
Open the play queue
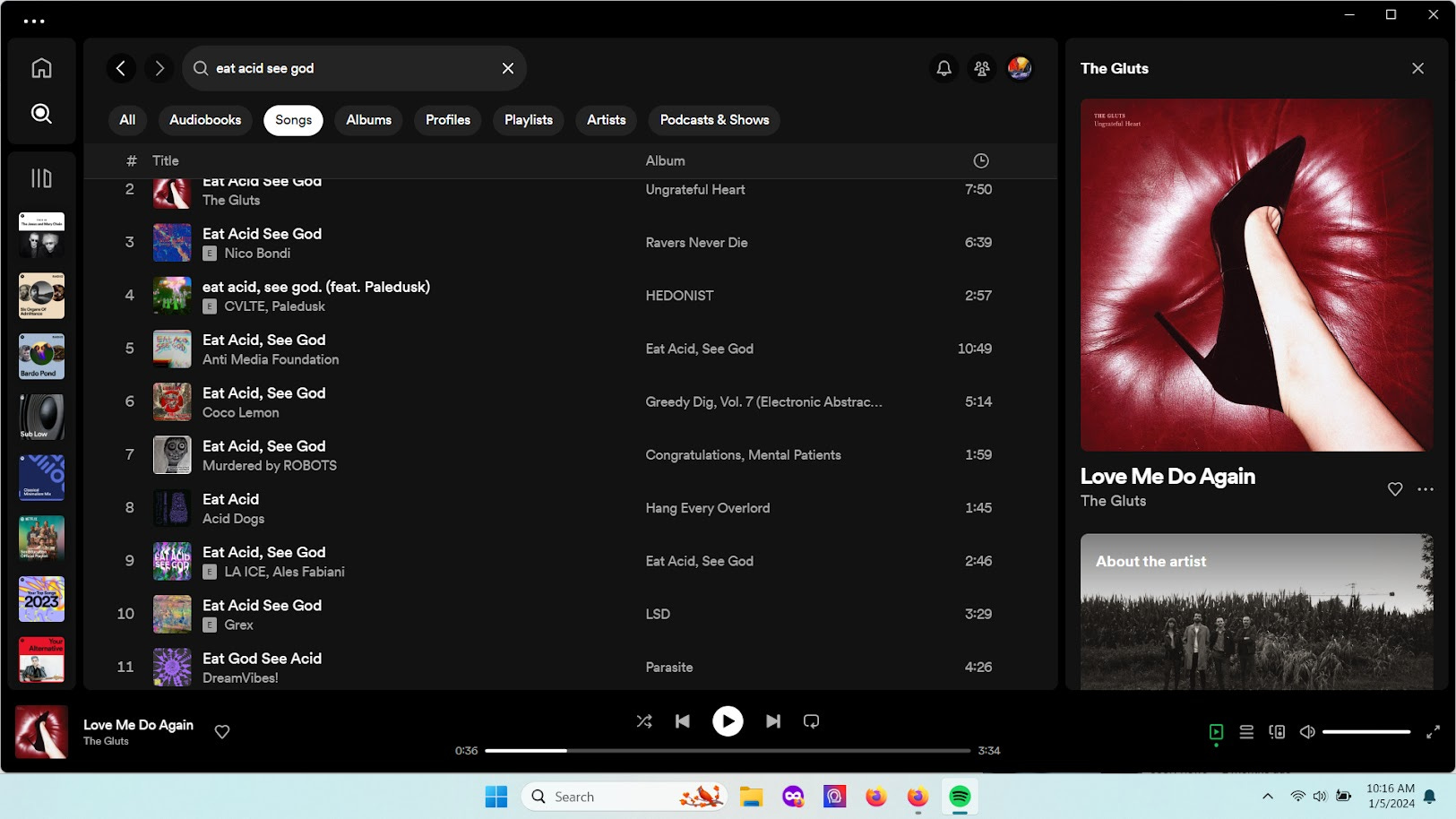[x=1246, y=732]
